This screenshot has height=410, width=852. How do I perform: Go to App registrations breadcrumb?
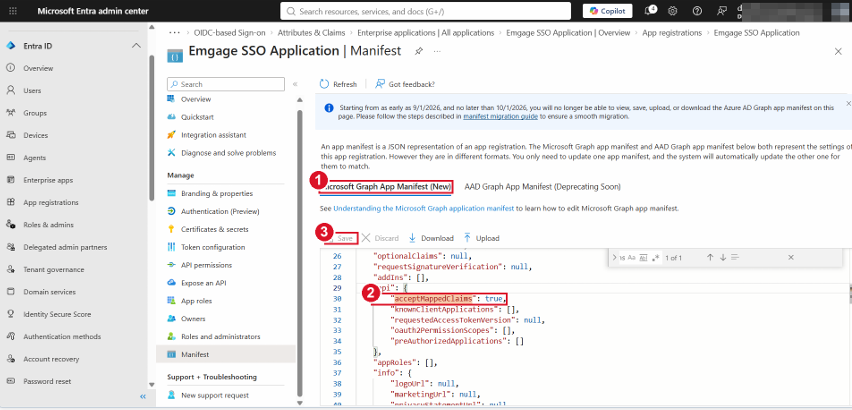point(672,33)
